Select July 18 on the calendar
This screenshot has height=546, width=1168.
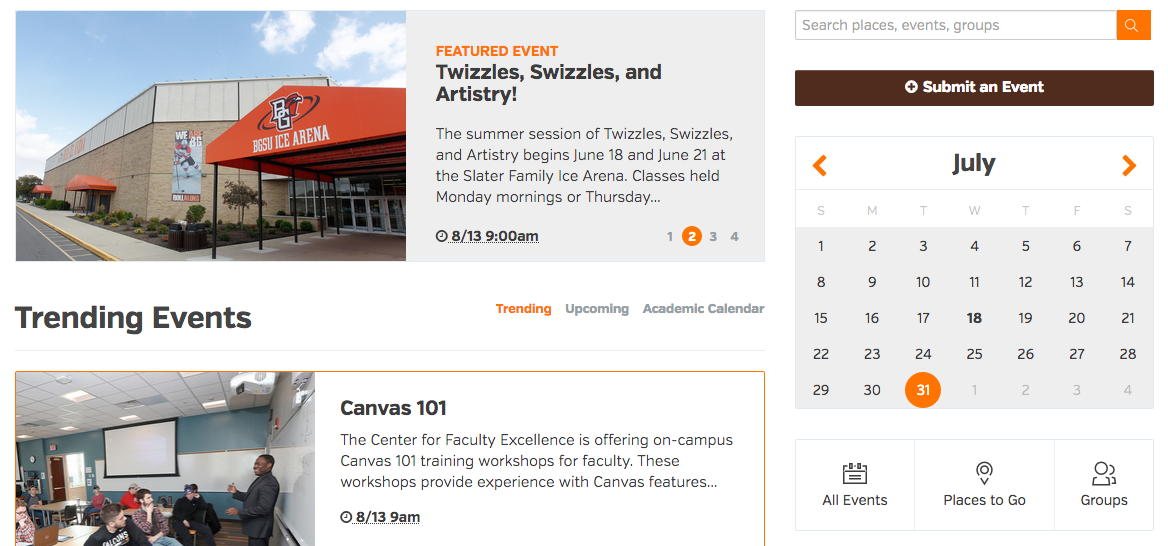974,318
